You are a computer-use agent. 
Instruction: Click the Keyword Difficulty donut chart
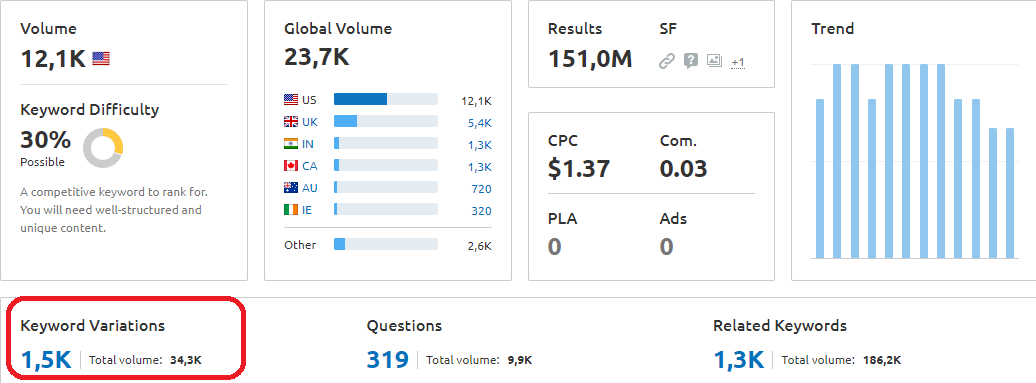pos(103,148)
